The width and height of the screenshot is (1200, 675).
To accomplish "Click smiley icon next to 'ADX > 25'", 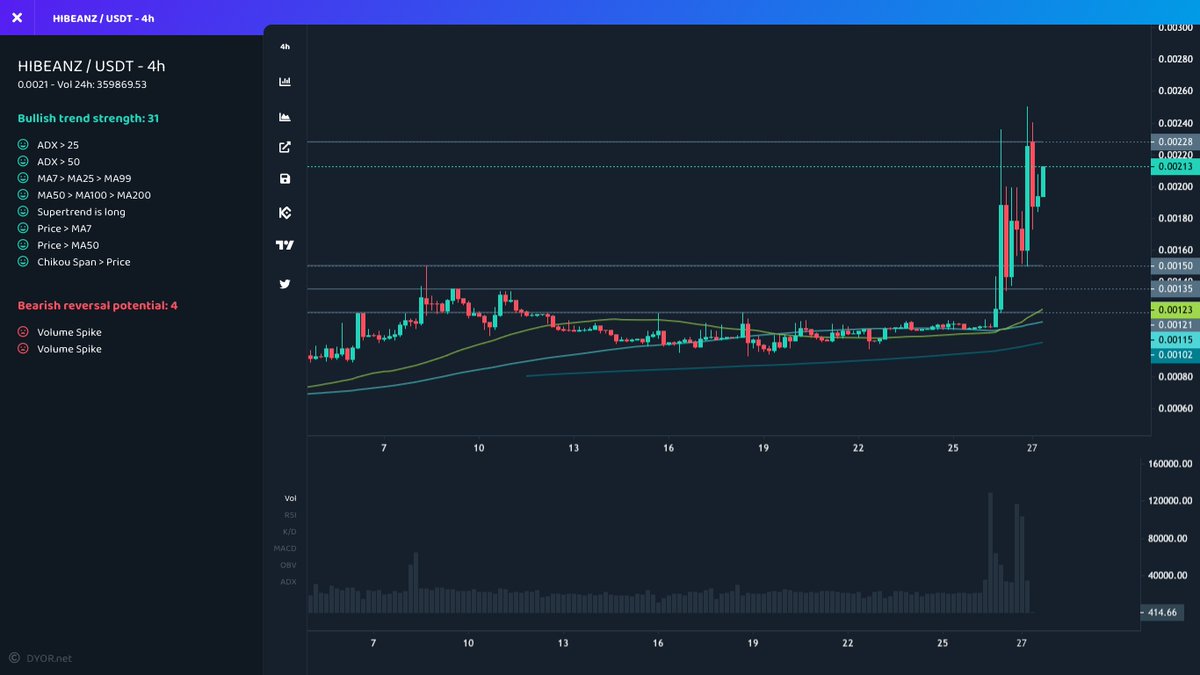I will 23,145.
